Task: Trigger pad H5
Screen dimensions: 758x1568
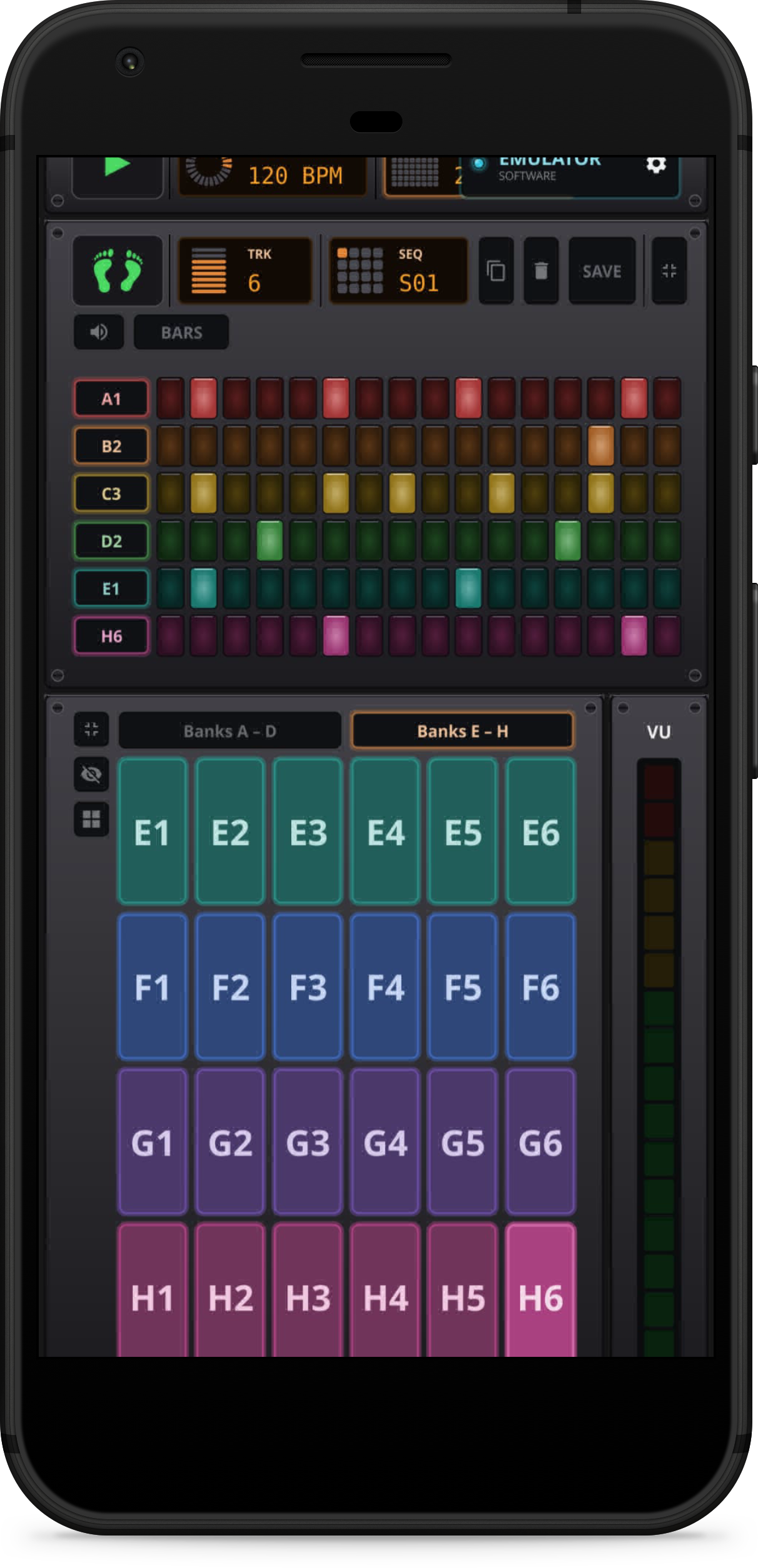Action: [462, 1289]
